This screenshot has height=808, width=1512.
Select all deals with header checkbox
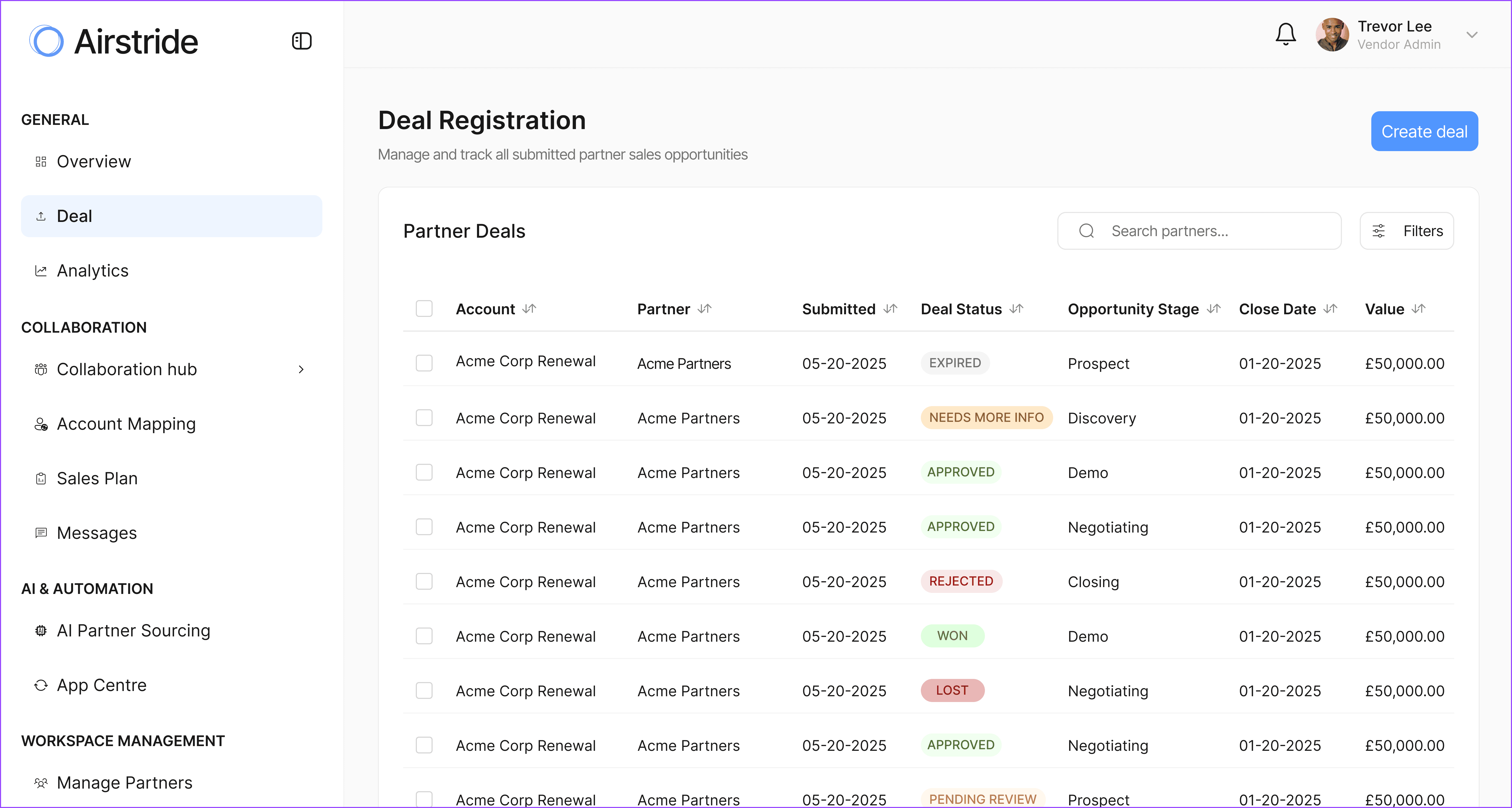424,309
